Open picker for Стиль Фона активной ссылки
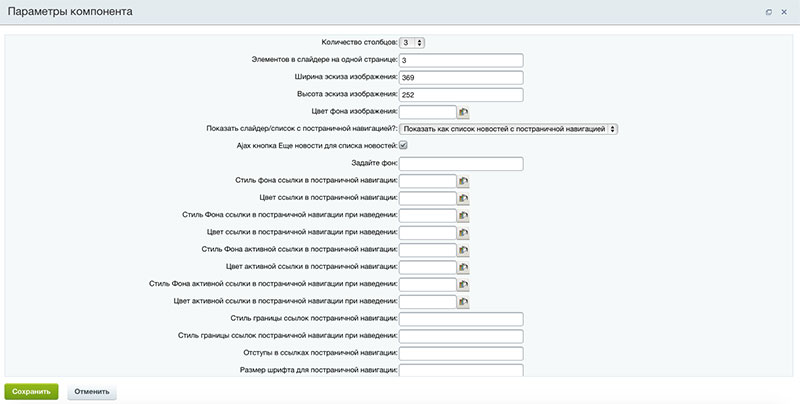 [464, 249]
